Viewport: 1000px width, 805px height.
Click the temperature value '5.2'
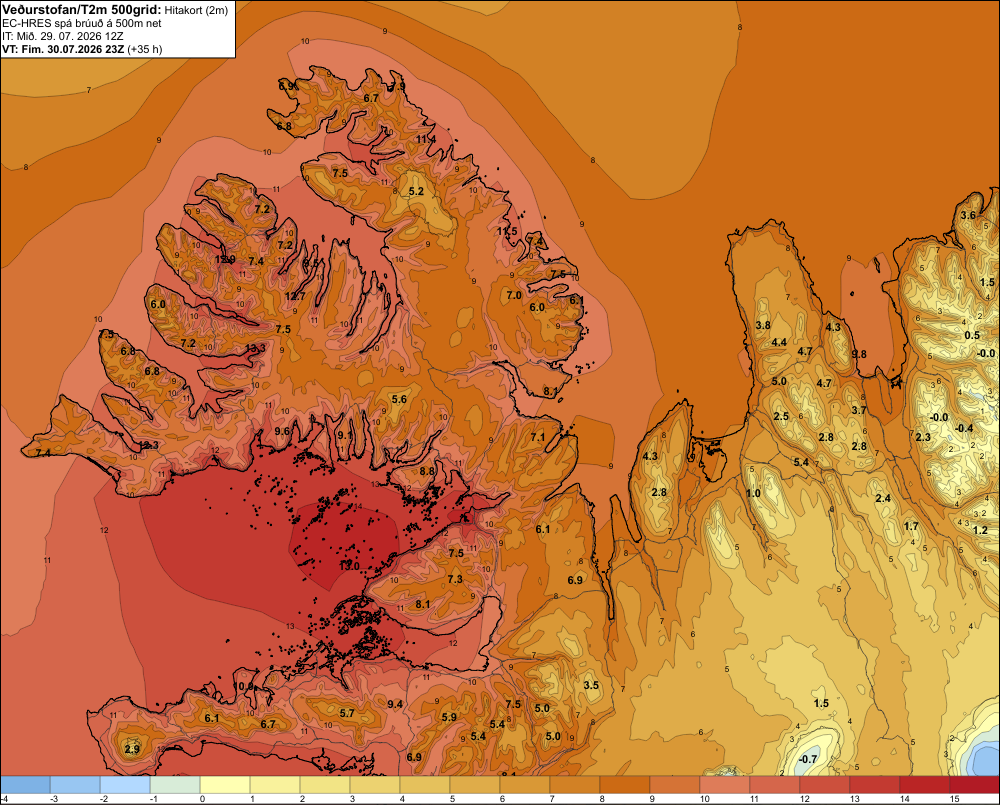pyautogui.click(x=416, y=191)
